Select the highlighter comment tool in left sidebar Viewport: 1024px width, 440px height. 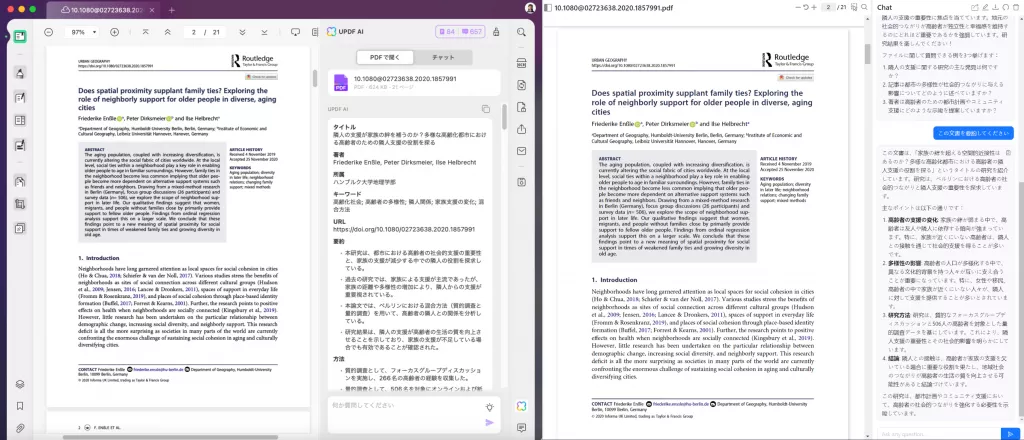[20, 72]
